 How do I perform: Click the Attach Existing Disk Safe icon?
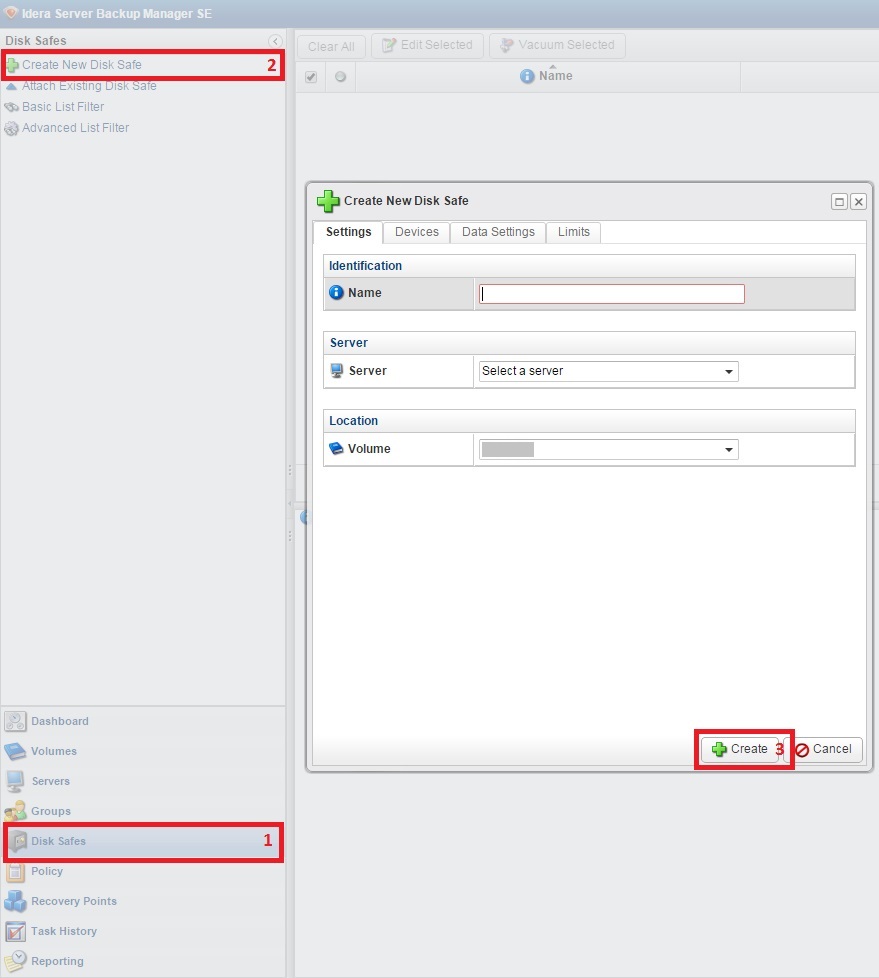(11, 86)
